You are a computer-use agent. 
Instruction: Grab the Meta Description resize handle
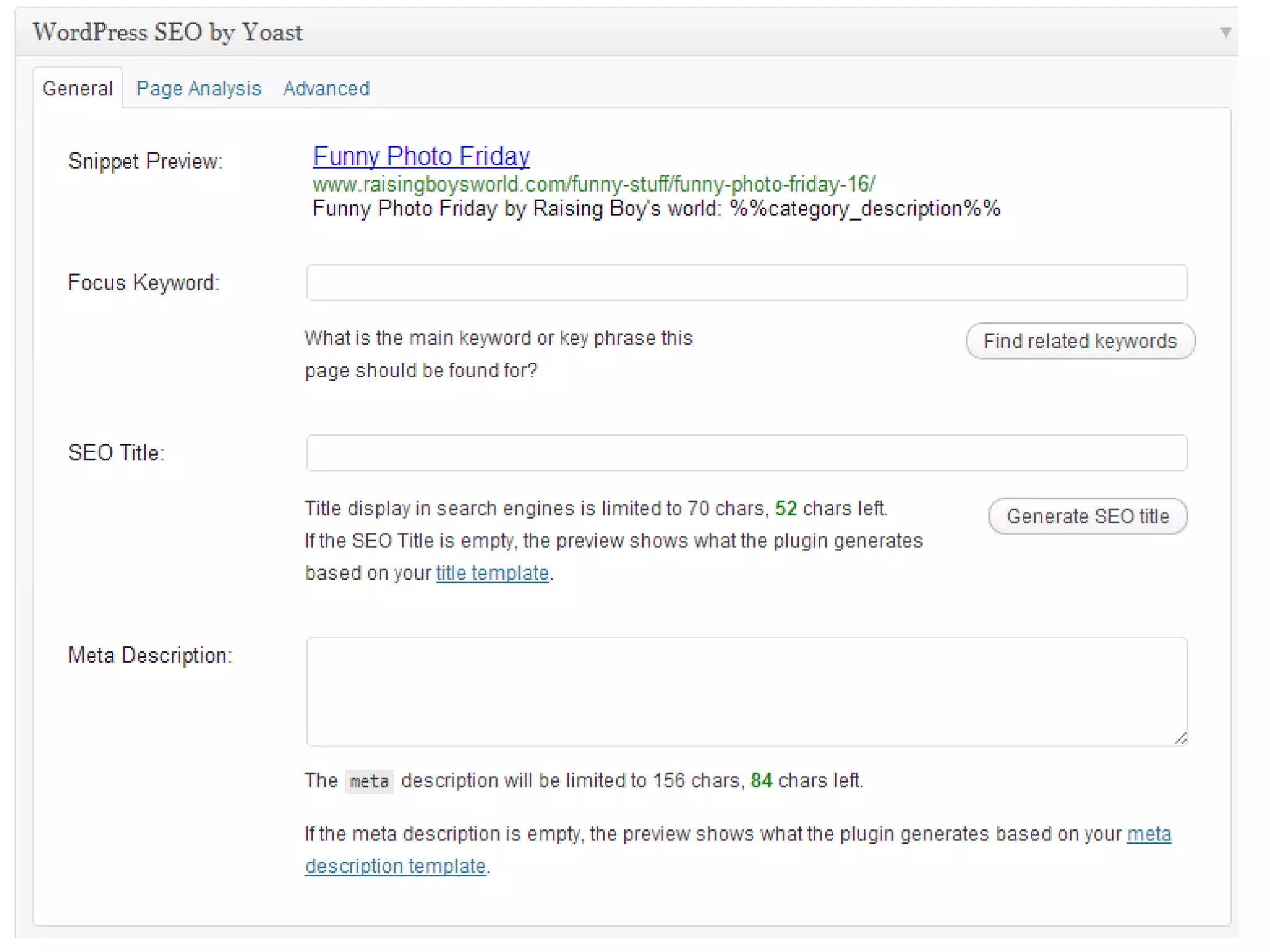pos(1181,738)
